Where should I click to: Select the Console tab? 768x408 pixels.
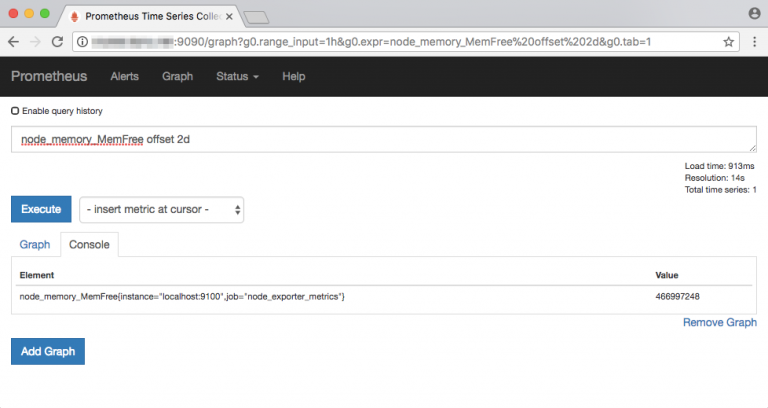[x=89, y=244]
